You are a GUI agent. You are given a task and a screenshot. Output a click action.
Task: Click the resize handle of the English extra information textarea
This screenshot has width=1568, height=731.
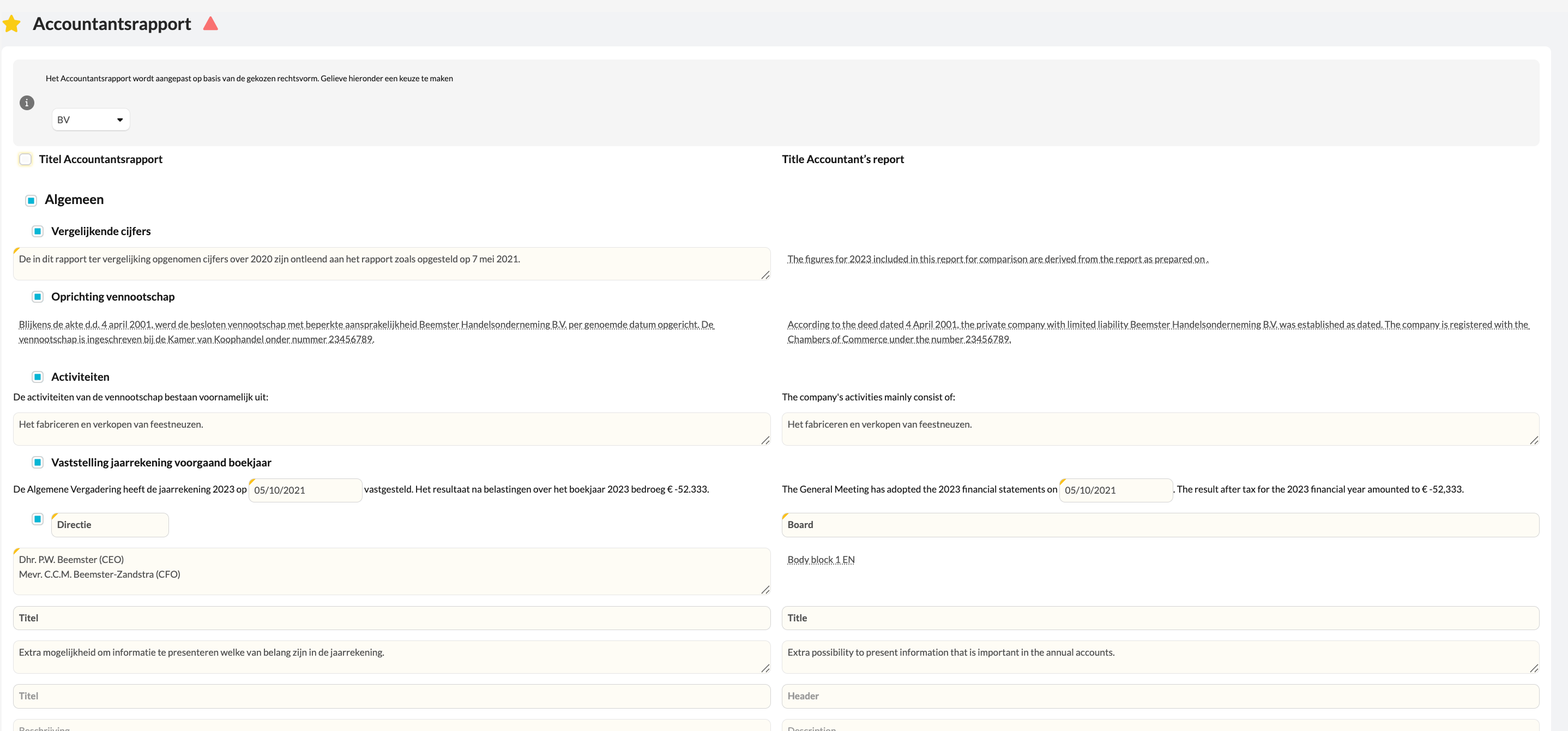tap(1534, 668)
